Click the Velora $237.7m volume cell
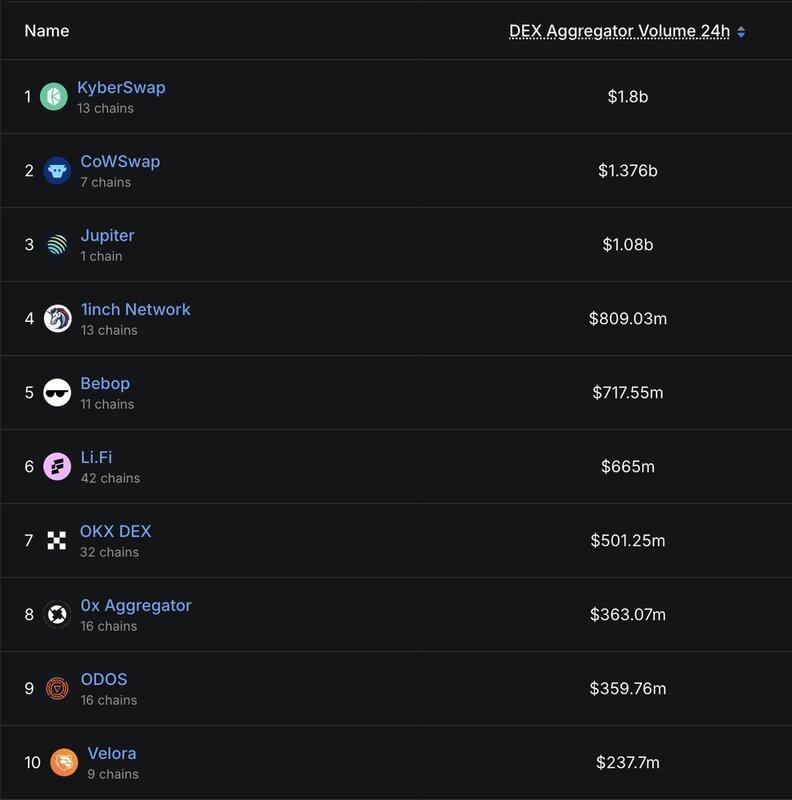This screenshot has height=800, width=792. click(x=628, y=762)
